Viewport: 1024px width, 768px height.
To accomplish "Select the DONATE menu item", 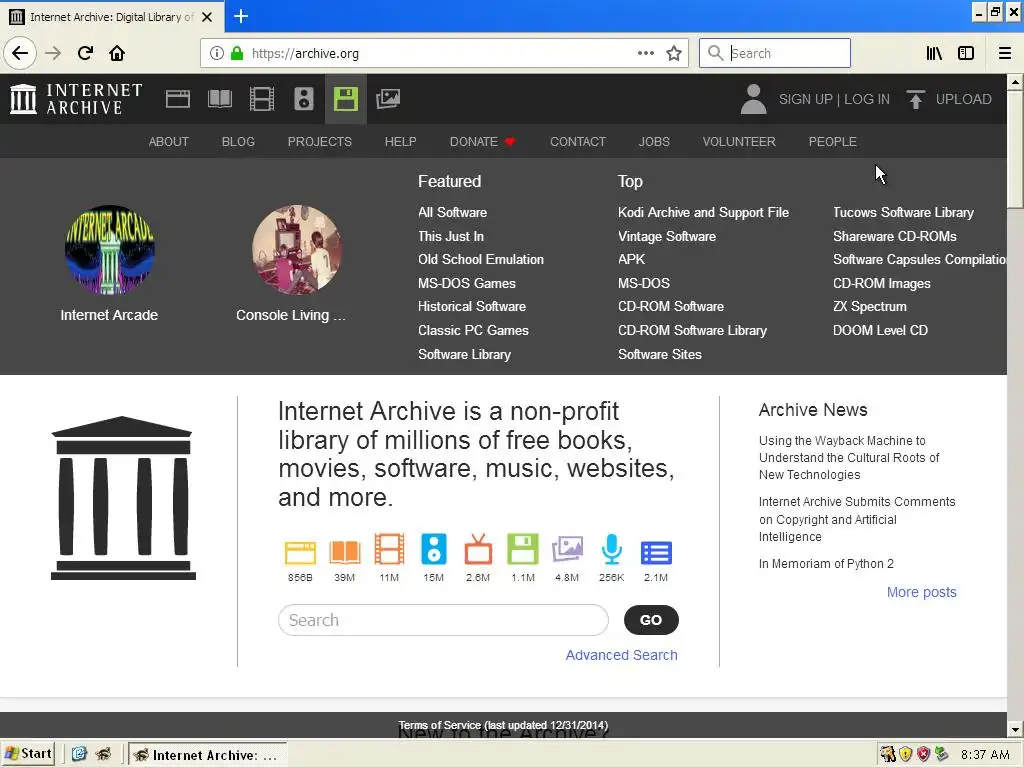I will click(x=482, y=142).
